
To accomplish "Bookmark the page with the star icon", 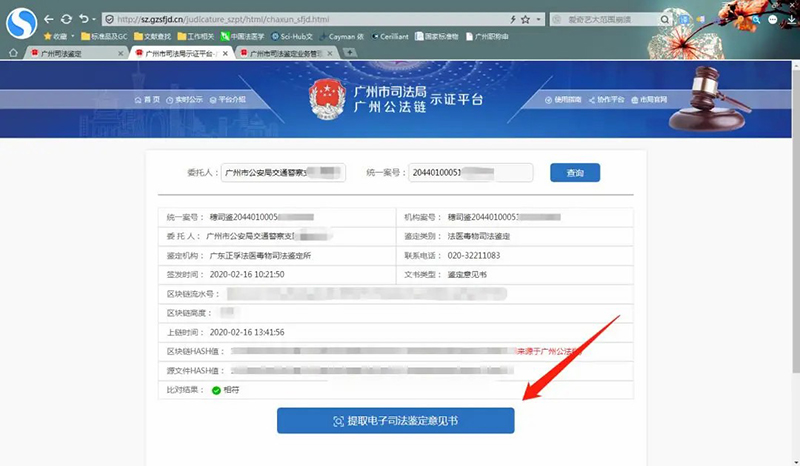I will coord(526,19).
